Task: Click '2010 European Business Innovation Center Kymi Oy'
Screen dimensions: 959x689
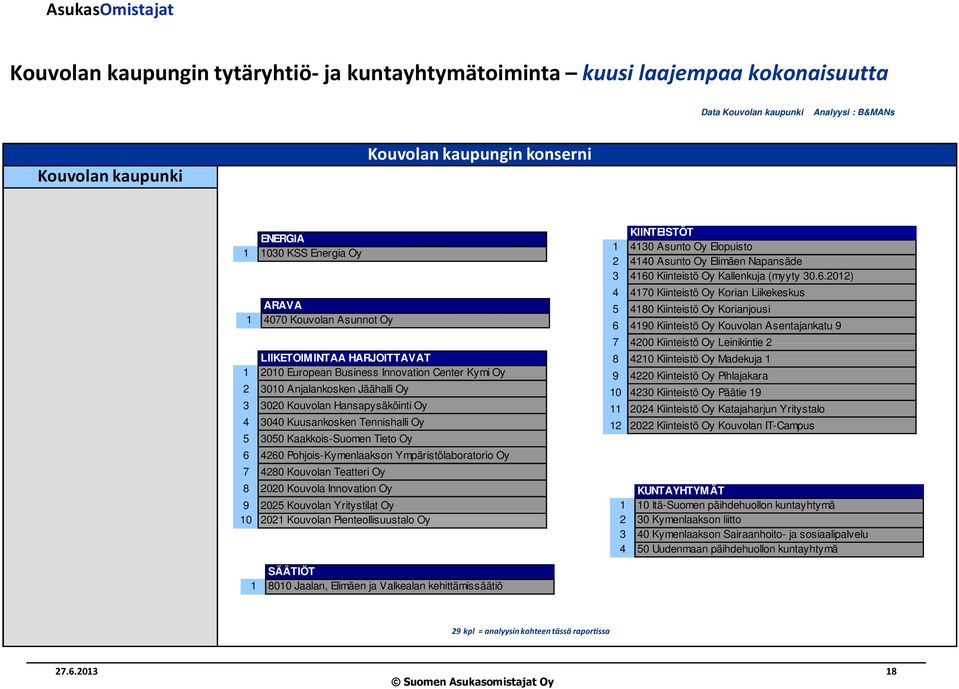Action: tap(402, 372)
